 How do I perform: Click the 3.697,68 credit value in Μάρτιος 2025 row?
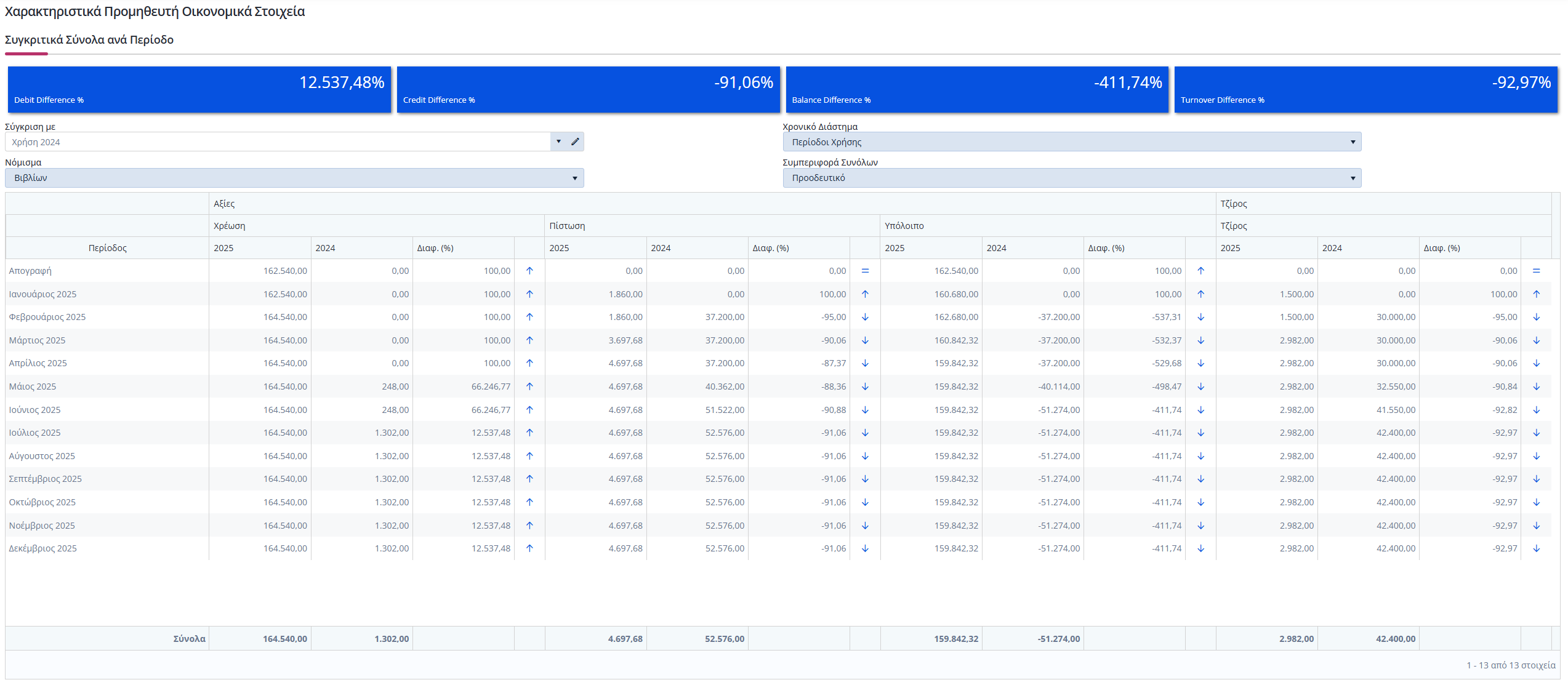point(625,340)
